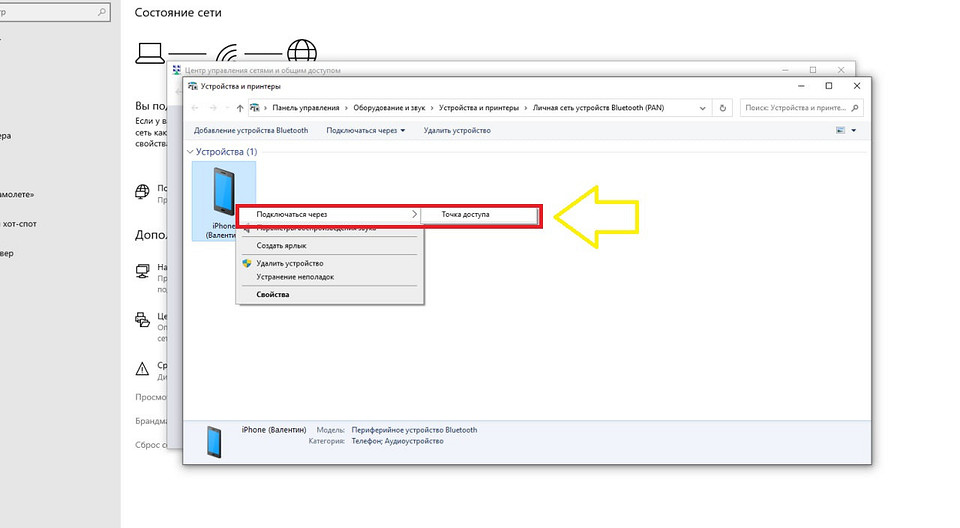Screen dimensions: 960x528
Task: Click the Up arrow navigation button
Action: tap(239, 108)
